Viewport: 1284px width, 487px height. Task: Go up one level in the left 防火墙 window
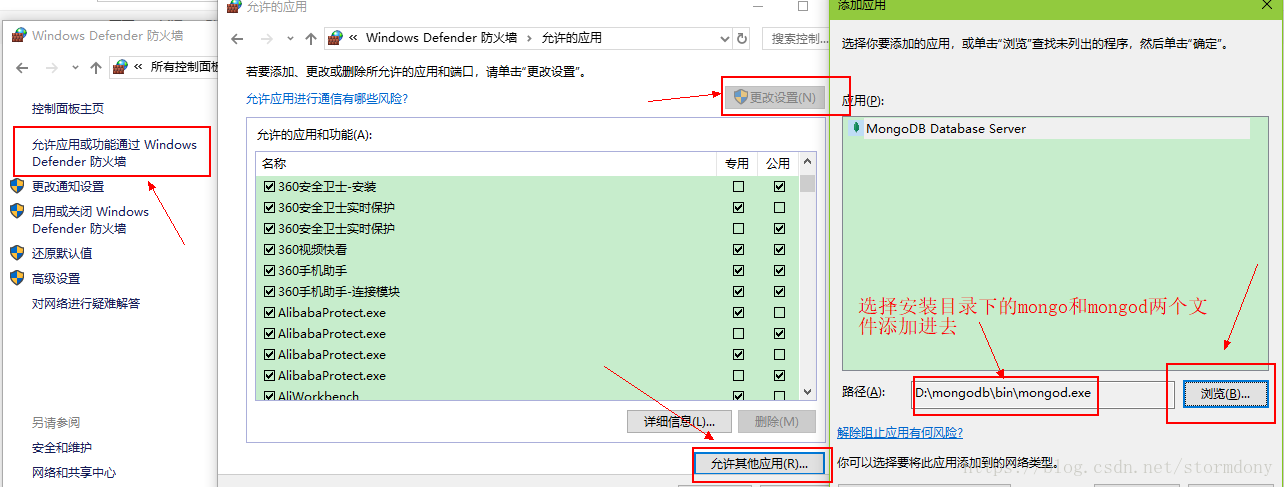(x=95, y=68)
